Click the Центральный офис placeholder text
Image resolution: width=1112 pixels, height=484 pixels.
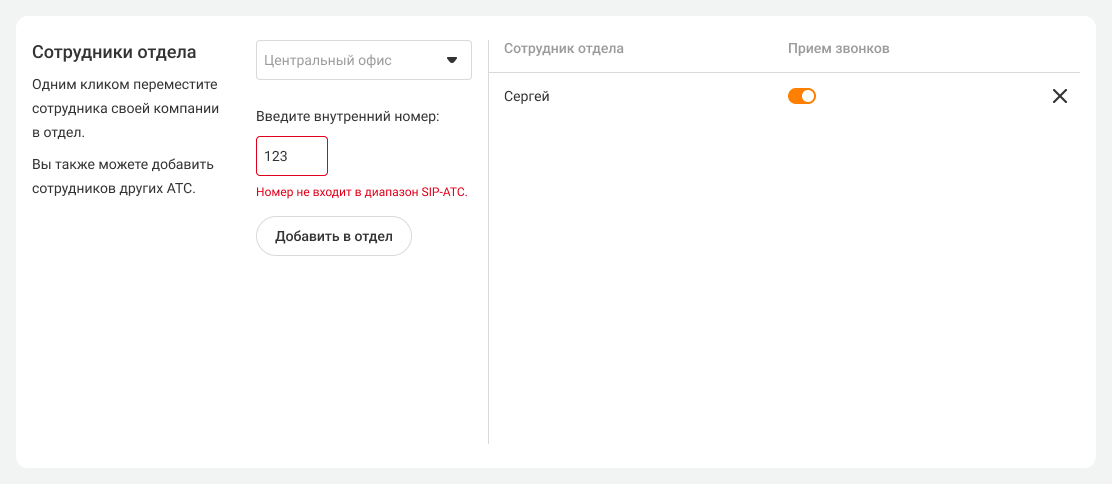tap(328, 60)
